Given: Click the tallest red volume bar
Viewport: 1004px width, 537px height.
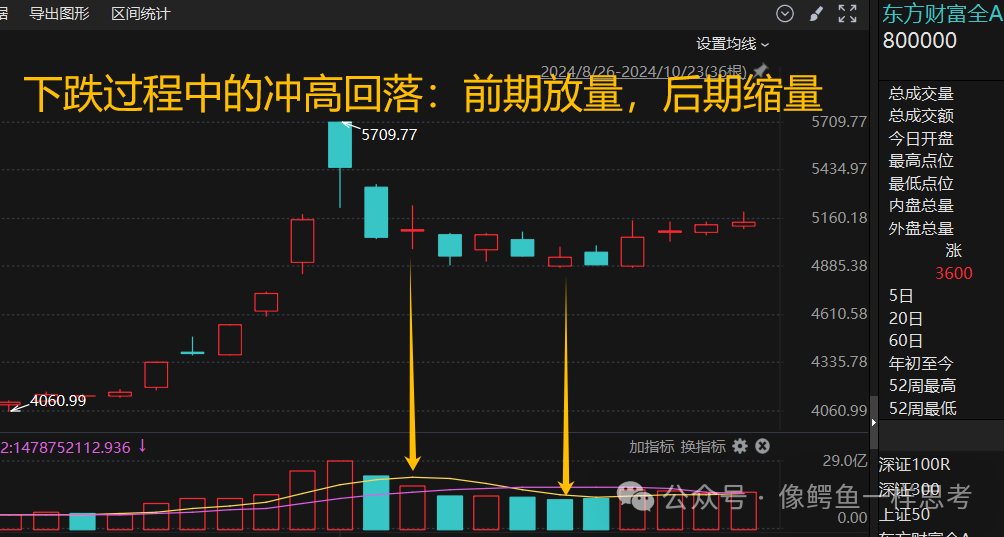Looking at the screenshot, I should click(x=340, y=495).
